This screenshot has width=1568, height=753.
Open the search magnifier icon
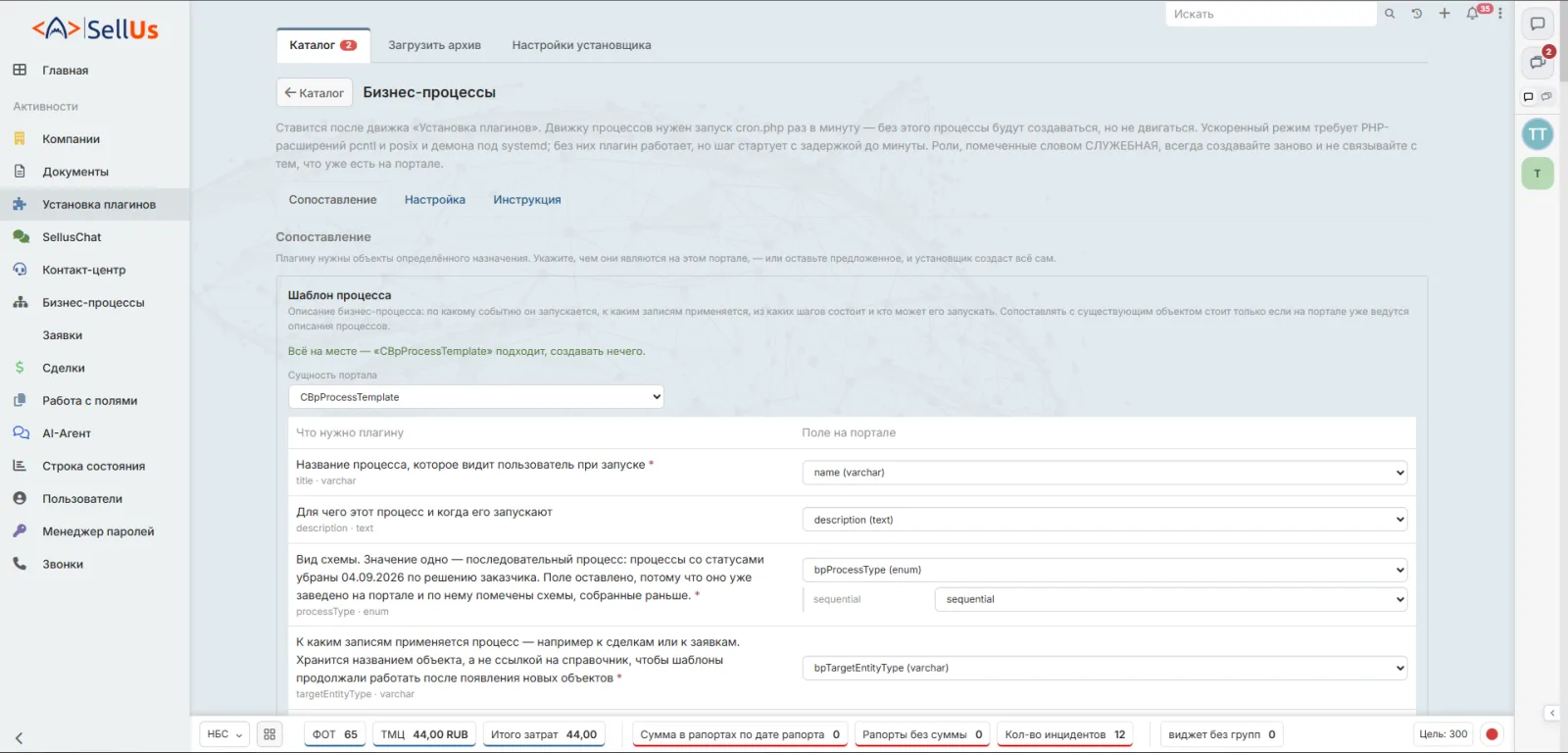pos(1390,14)
